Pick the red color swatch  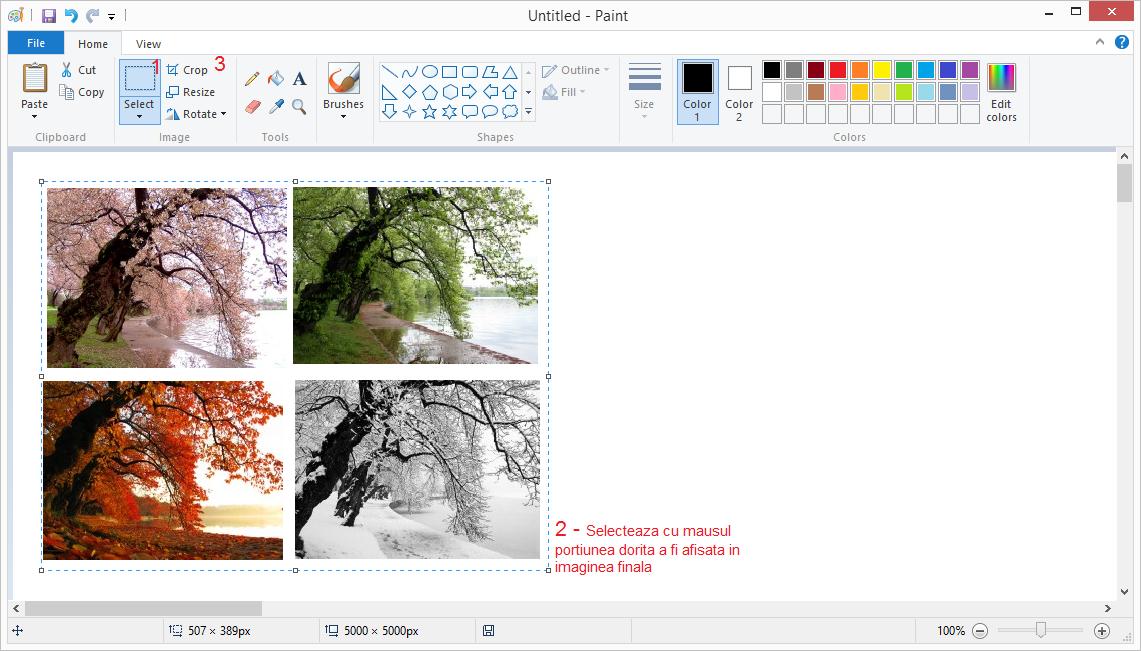[838, 70]
